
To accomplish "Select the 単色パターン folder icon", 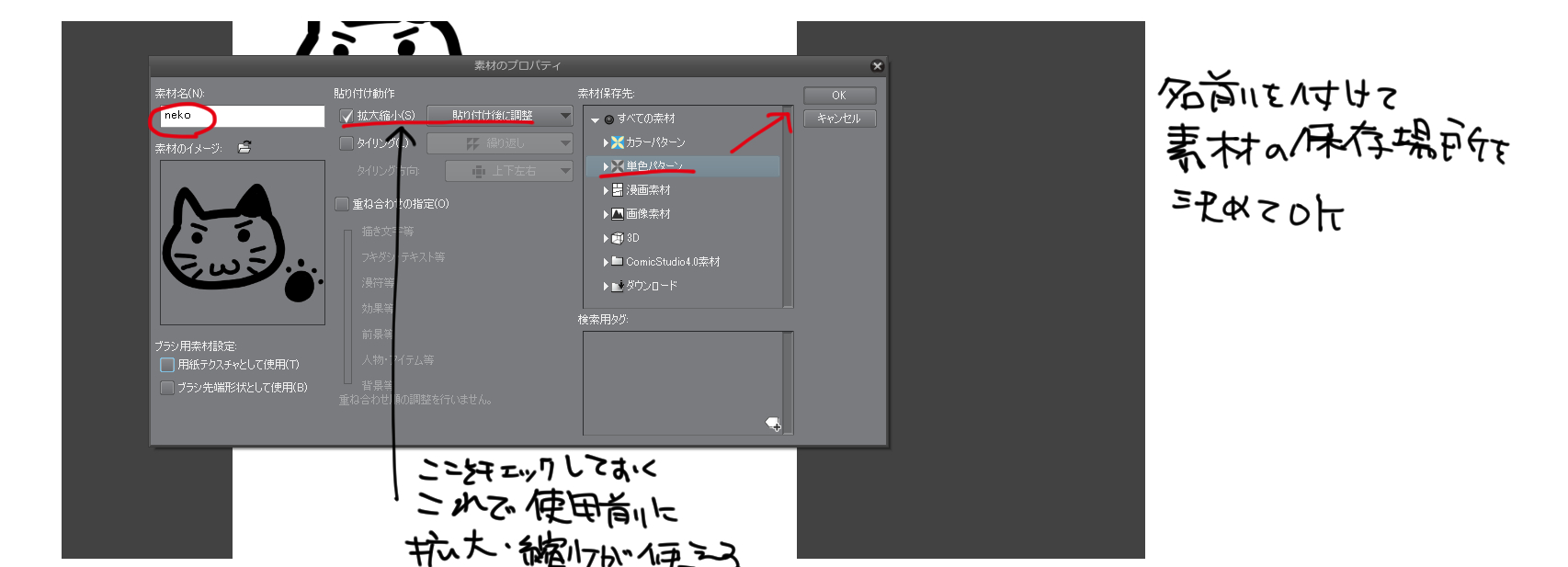I will 618,166.
